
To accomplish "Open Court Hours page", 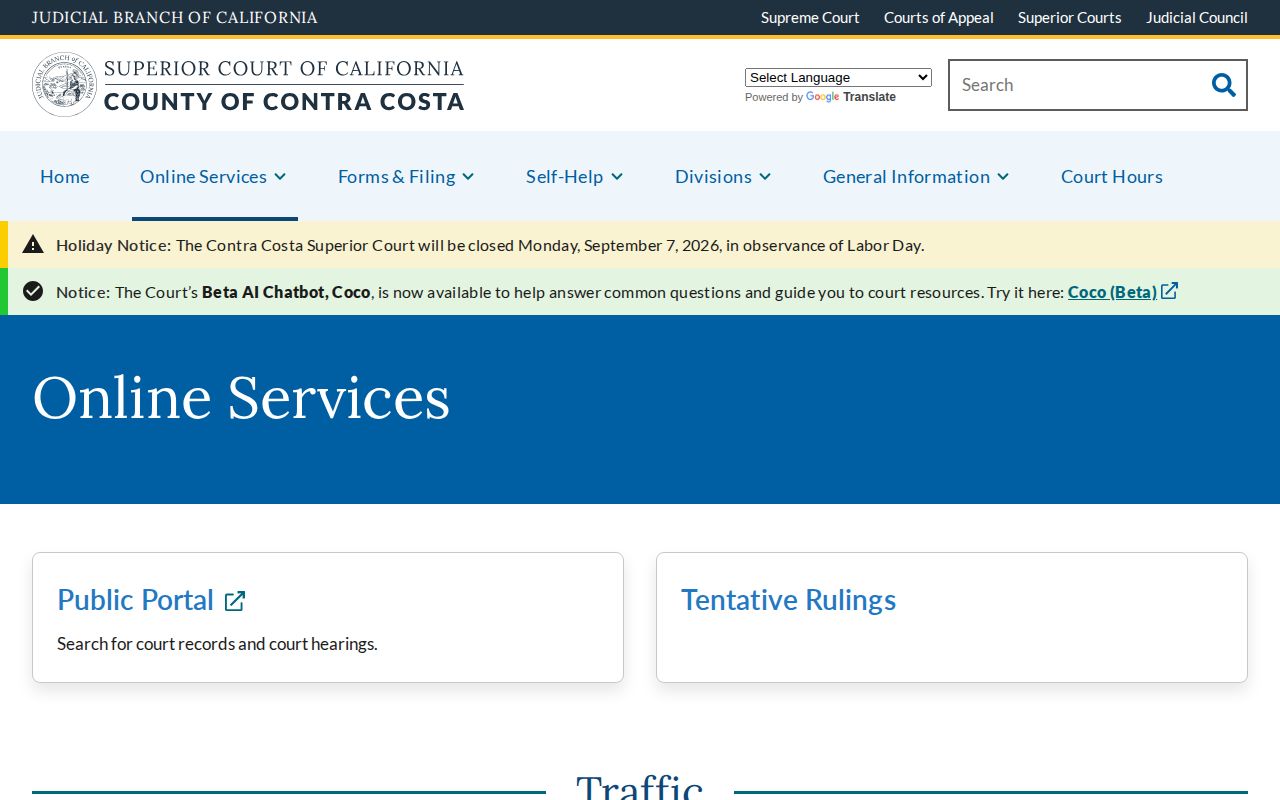I will [x=1112, y=176].
